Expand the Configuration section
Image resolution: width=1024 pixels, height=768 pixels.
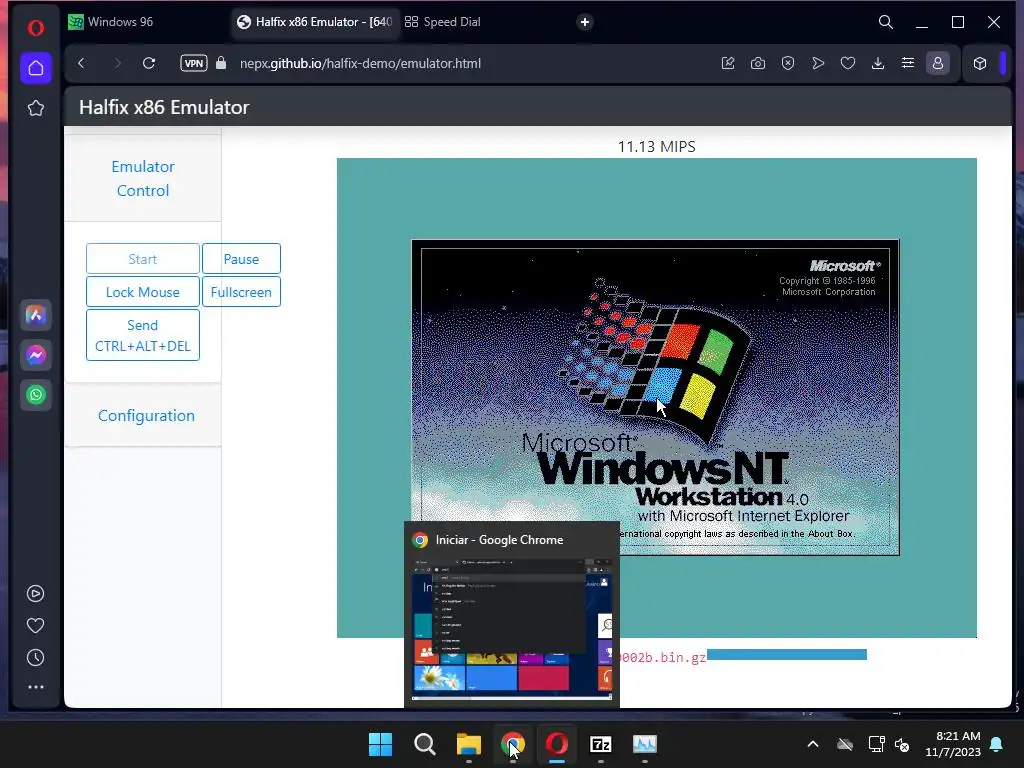[146, 415]
